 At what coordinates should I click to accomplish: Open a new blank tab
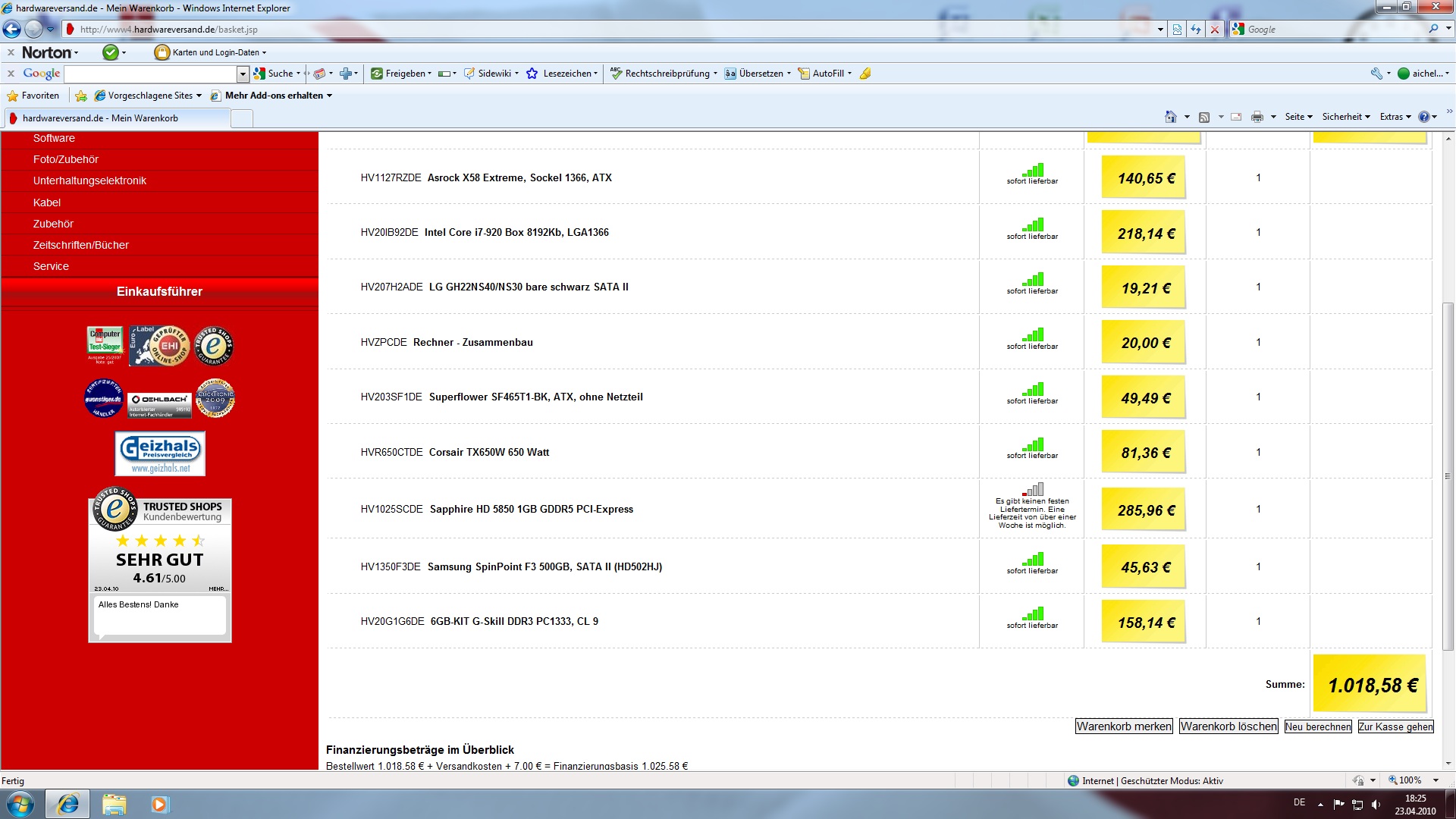241,118
